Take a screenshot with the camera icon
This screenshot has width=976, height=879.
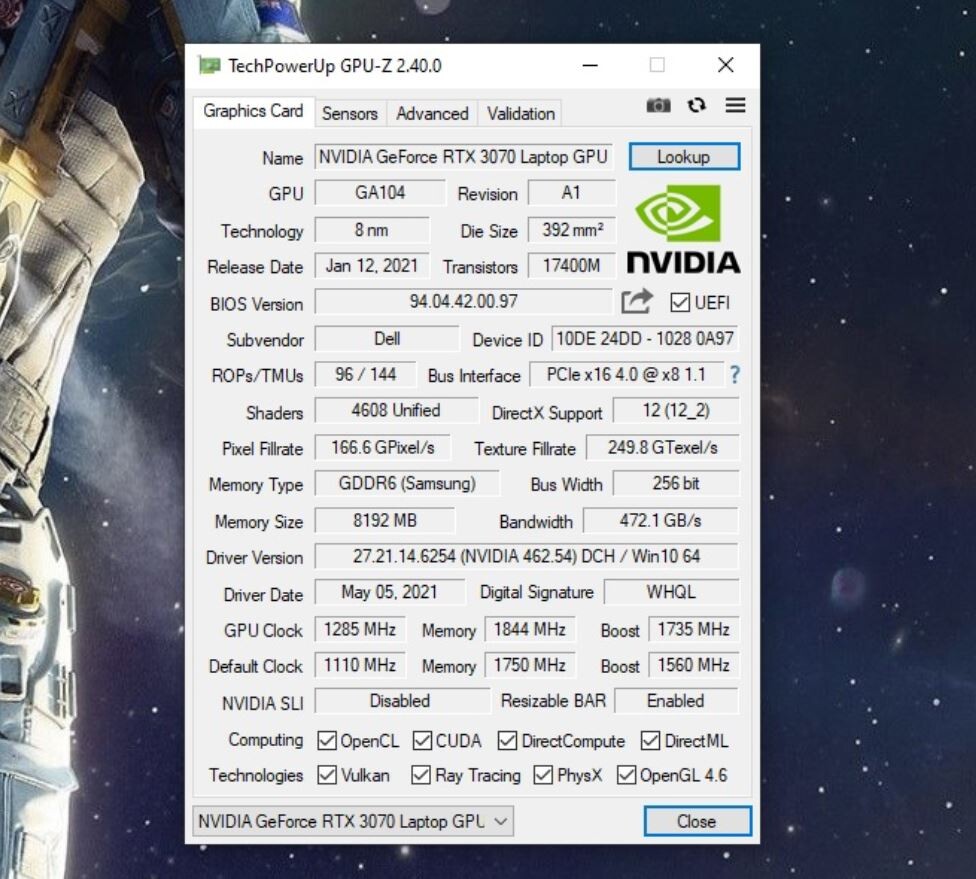tap(658, 105)
